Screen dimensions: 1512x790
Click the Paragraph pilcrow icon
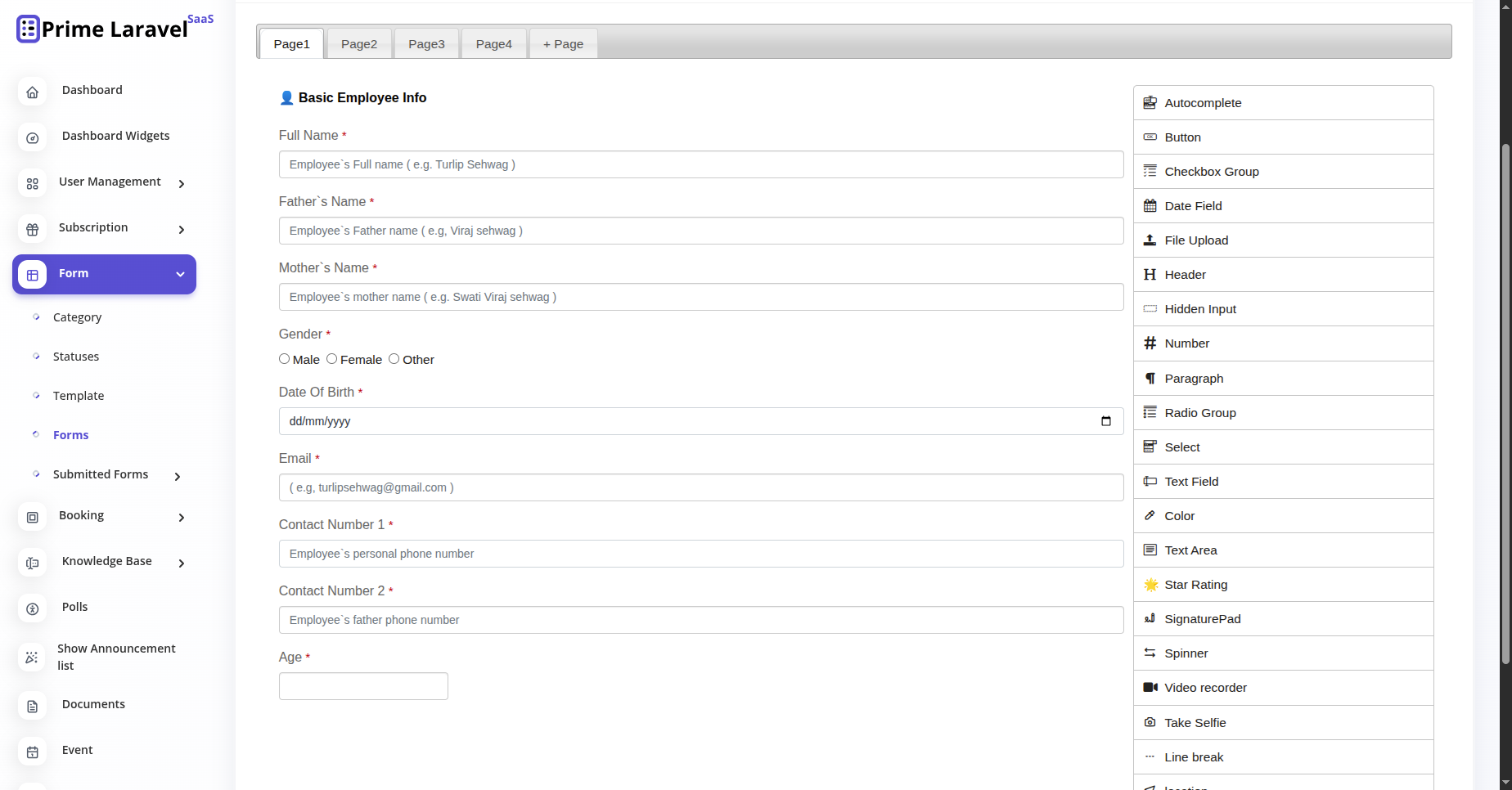[x=1150, y=378]
